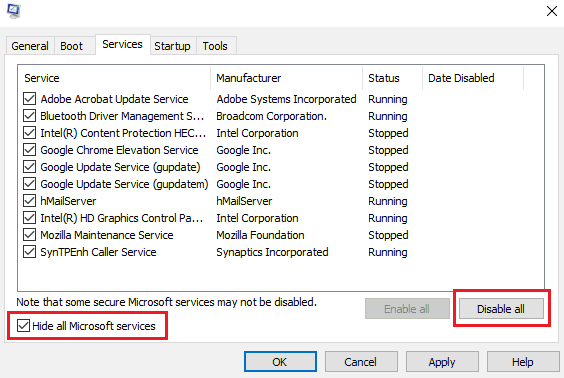Click the System Configuration title bar icon
564x378 pixels.
point(14,11)
